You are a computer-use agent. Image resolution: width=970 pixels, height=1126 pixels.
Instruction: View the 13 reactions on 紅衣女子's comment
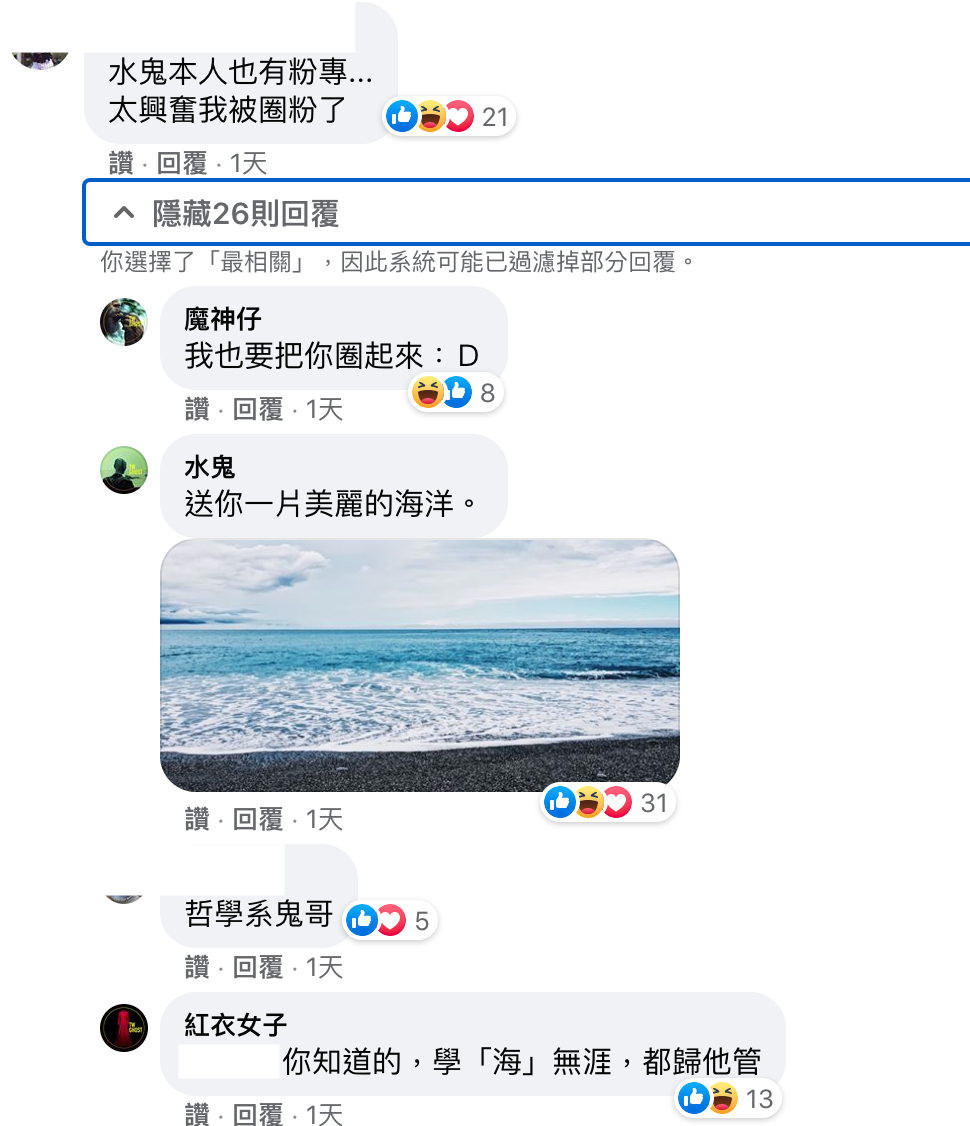(x=727, y=1098)
